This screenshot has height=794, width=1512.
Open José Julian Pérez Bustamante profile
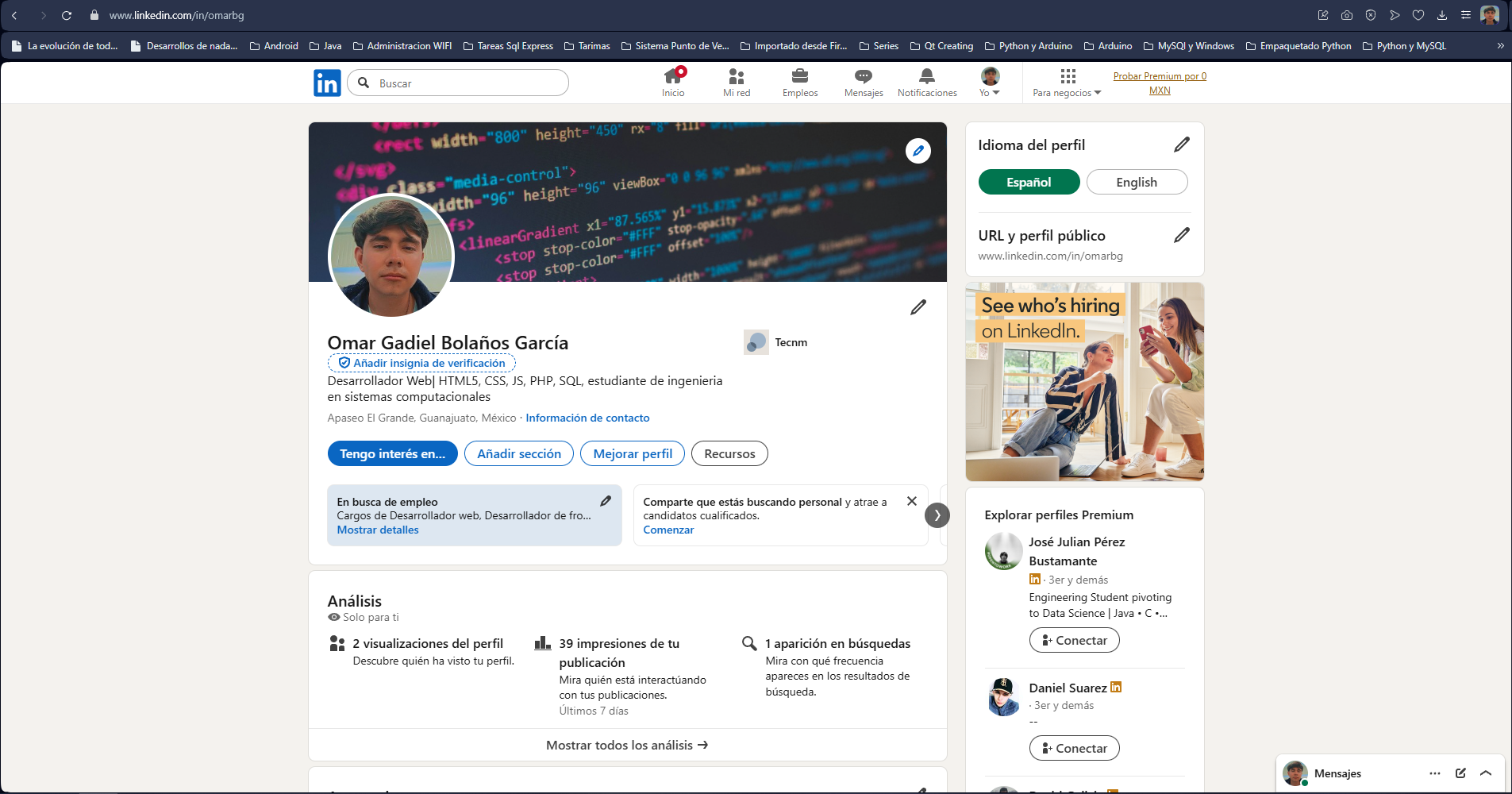click(1076, 551)
